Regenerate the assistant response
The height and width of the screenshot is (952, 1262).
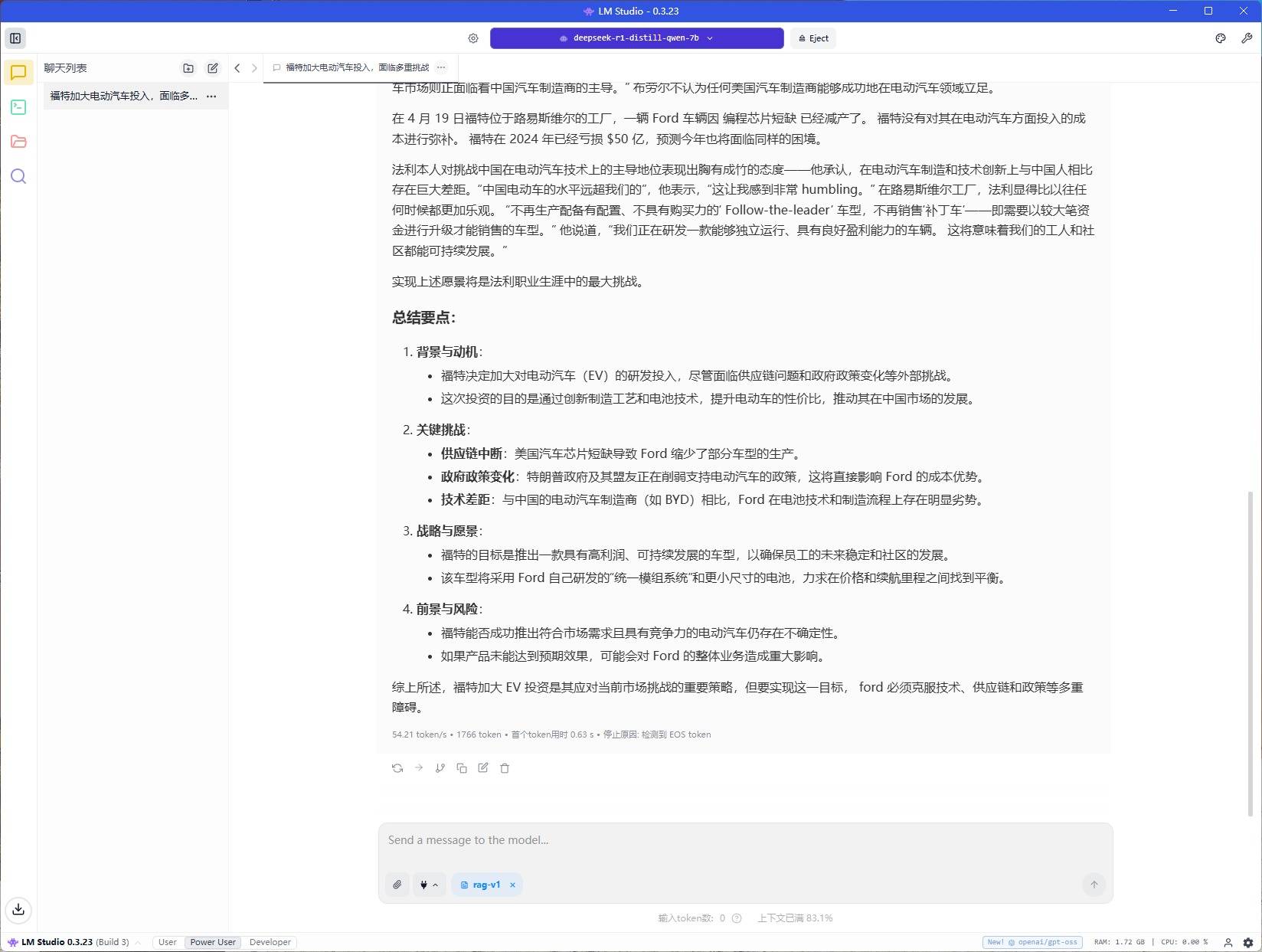tap(397, 768)
